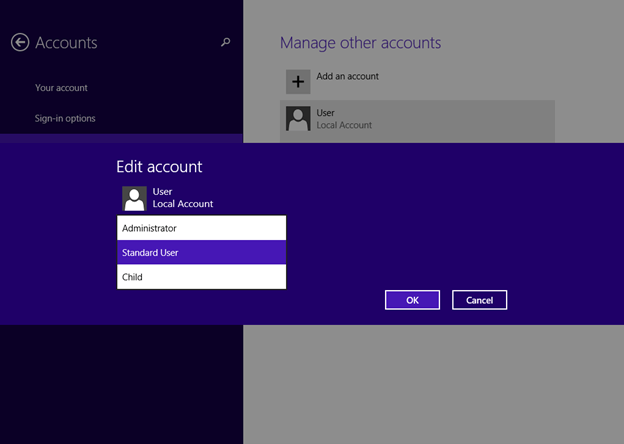Open Sign-in options page
This screenshot has height=444, width=624.
[65, 119]
